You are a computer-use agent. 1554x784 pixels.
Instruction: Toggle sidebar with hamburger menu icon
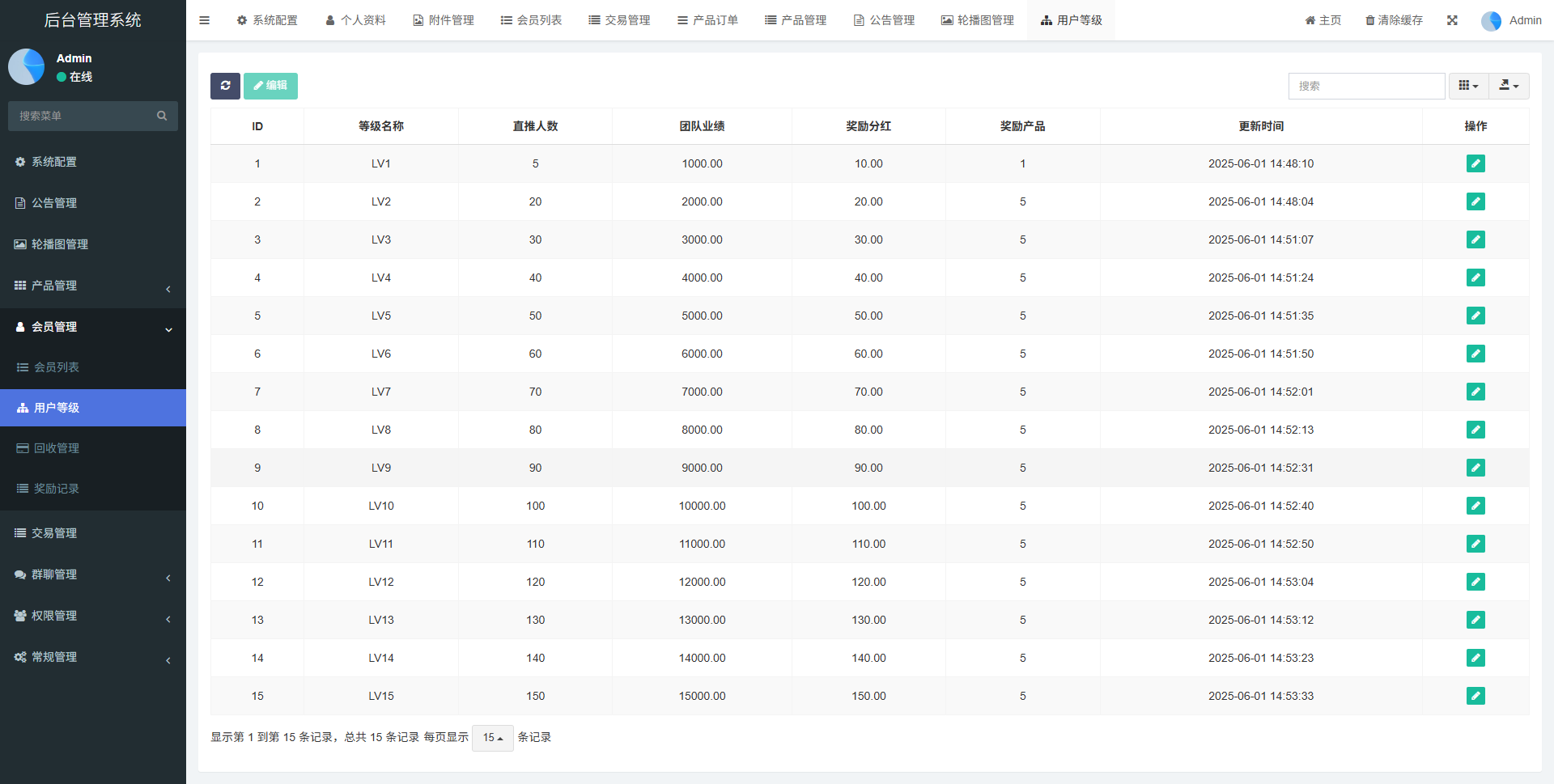[x=205, y=20]
